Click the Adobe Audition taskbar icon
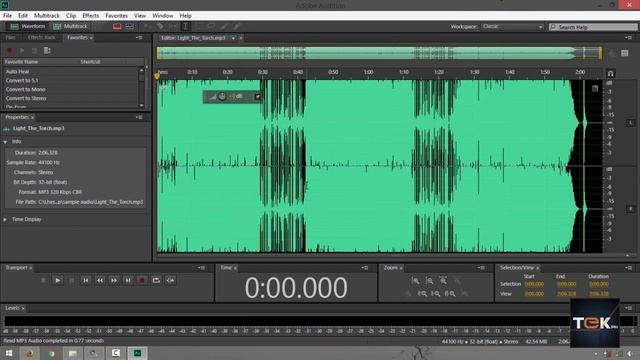Image resolution: width=640 pixels, height=360 pixels. (x=138, y=353)
